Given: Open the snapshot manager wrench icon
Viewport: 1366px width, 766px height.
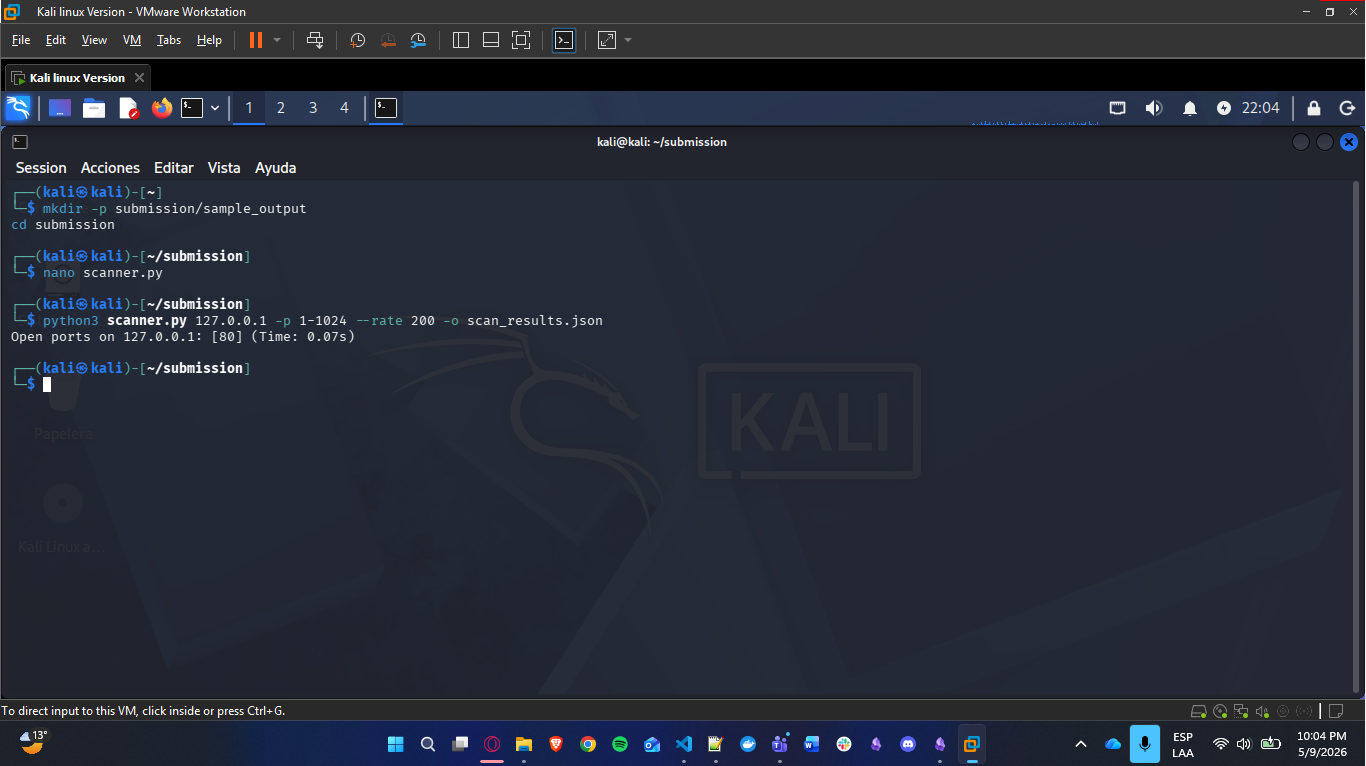Looking at the screenshot, I should pyautogui.click(x=419, y=40).
